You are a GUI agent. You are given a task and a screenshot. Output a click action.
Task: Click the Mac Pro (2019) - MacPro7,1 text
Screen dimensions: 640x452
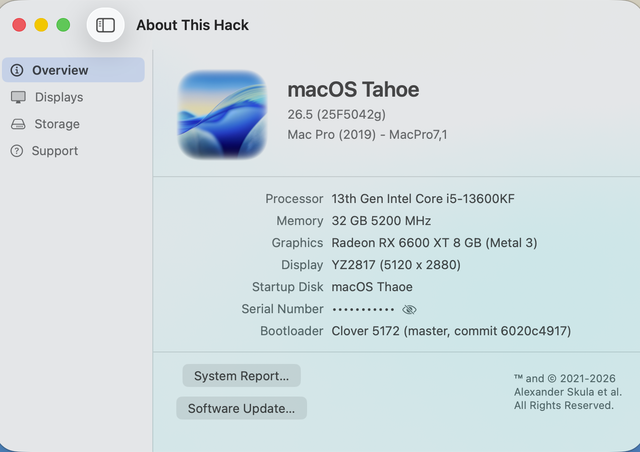tap(367, 134)
